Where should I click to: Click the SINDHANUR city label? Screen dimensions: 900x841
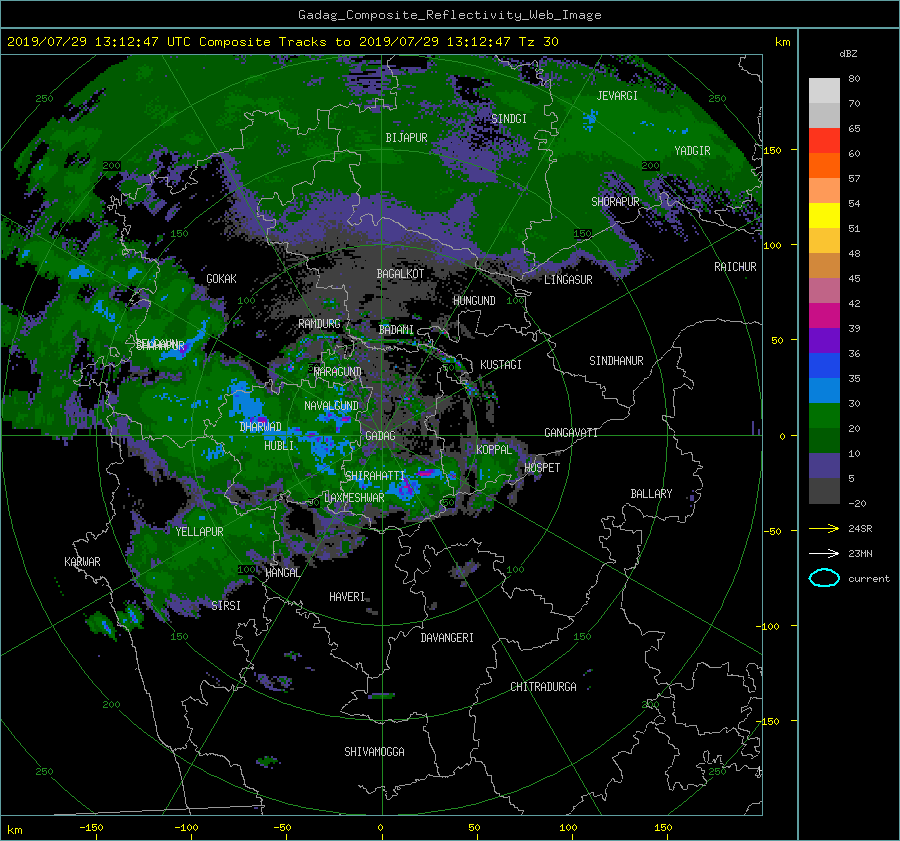point(616,361)
